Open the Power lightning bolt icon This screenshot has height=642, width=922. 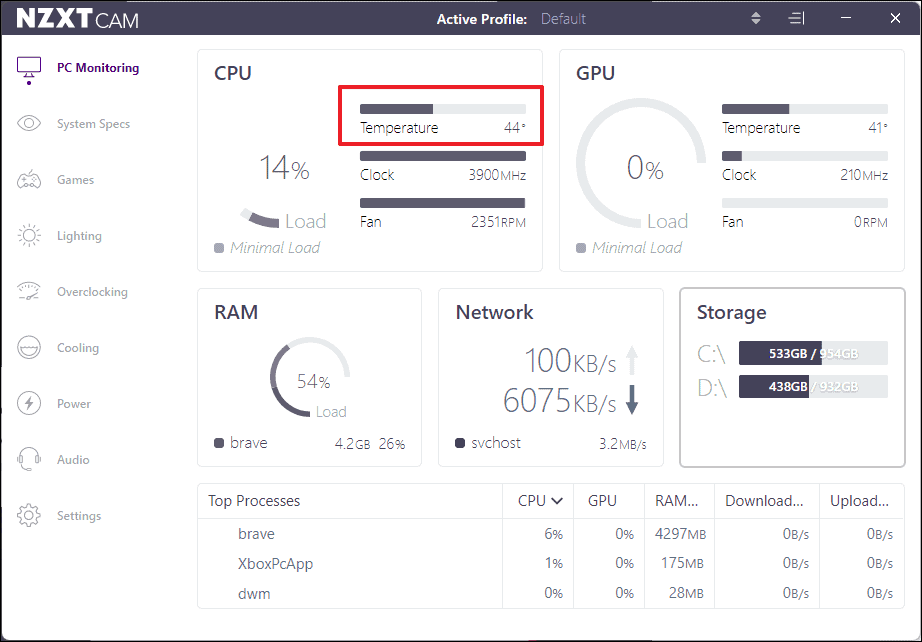(29, 403)
